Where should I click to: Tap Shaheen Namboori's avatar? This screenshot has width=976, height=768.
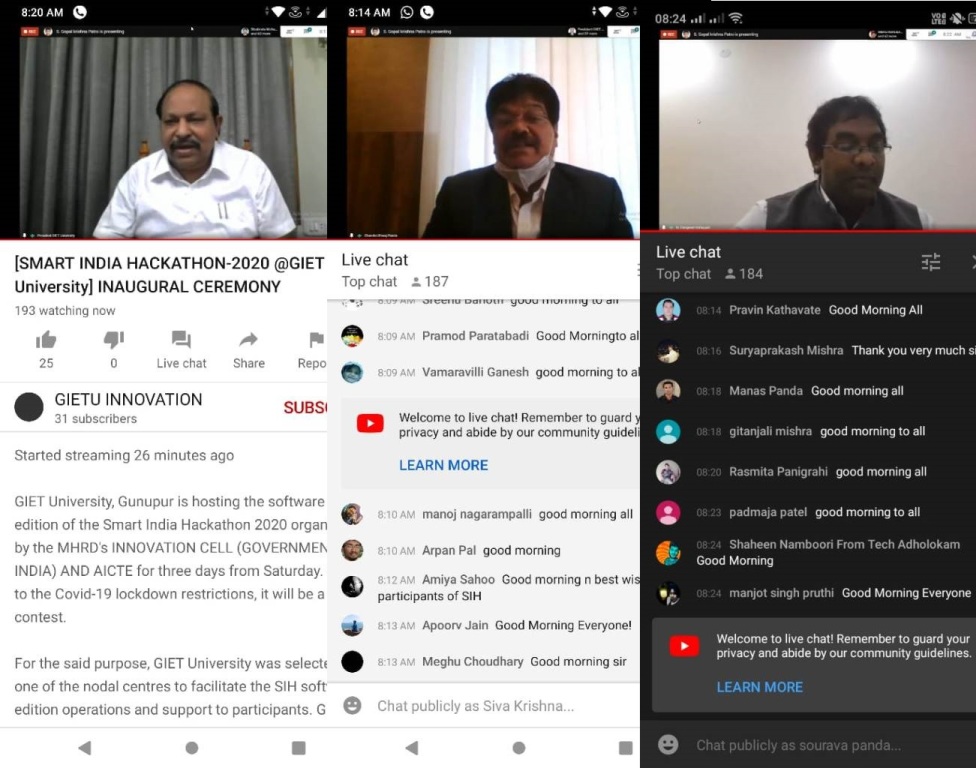coord(668,553)
